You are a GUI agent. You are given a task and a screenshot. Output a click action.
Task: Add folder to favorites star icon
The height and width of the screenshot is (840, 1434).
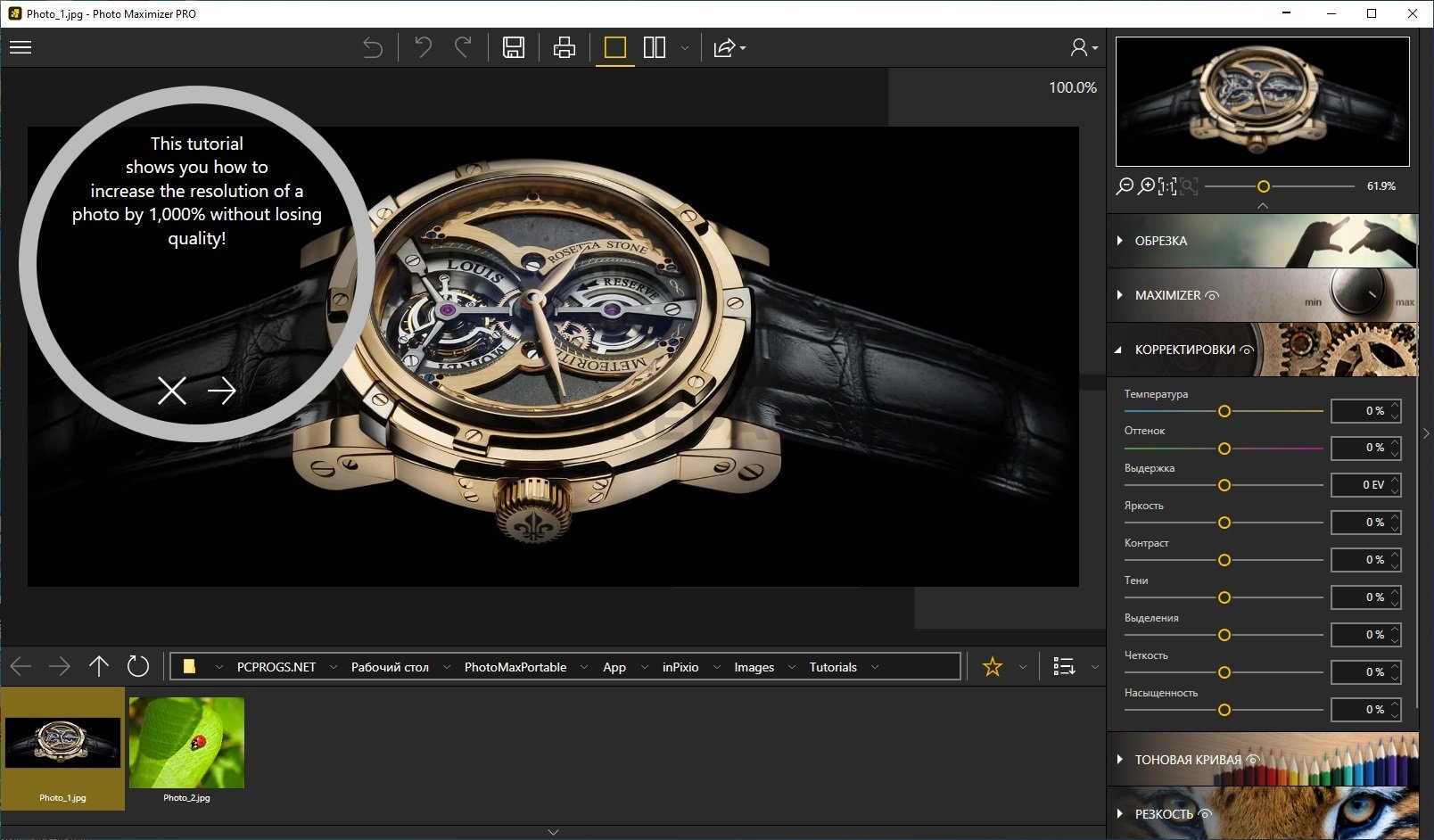(x=992, y=666)
